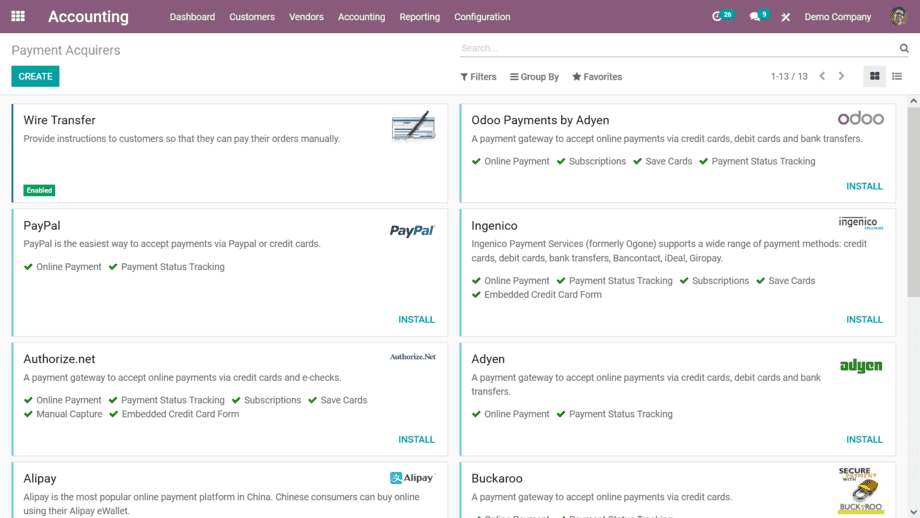The width and height of the screenshot is (920, 518).
Task: Click in the search input field
Action: (x=675, y=48)
